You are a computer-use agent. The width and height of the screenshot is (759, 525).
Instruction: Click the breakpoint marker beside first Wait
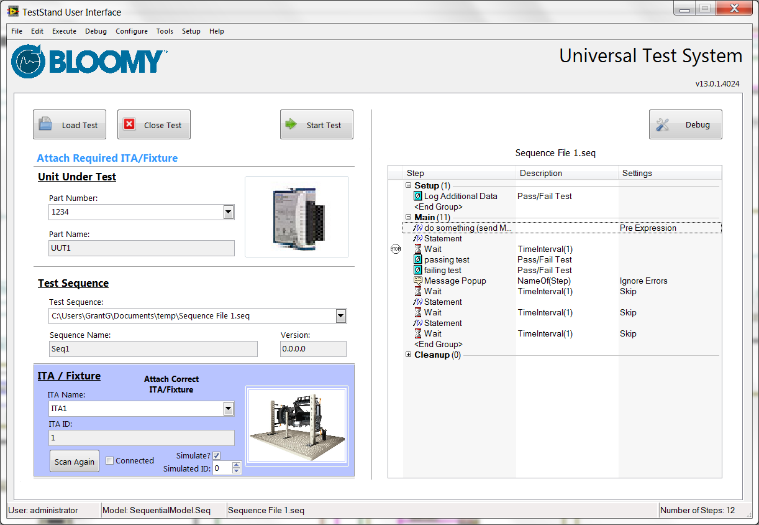[x=396, y=249]
